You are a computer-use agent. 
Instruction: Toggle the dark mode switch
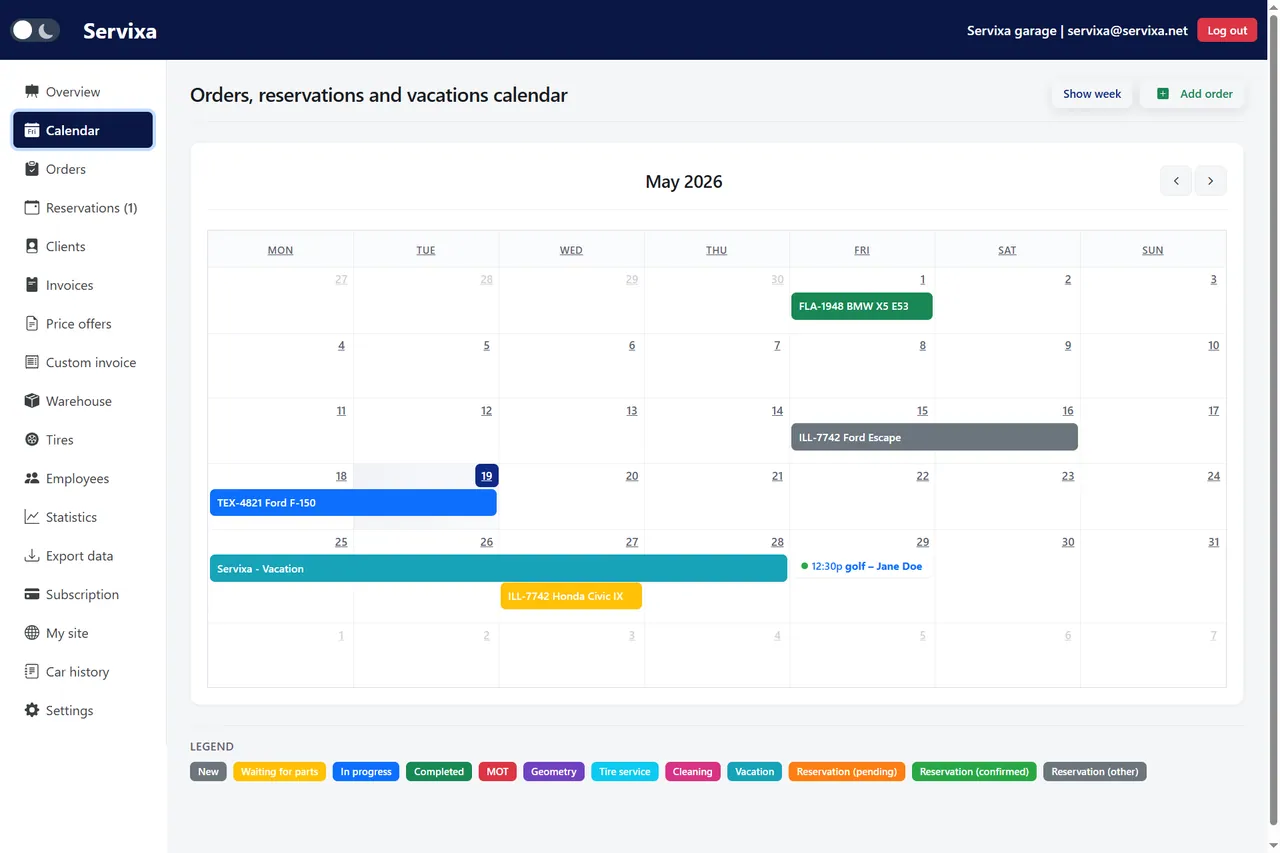35,30
